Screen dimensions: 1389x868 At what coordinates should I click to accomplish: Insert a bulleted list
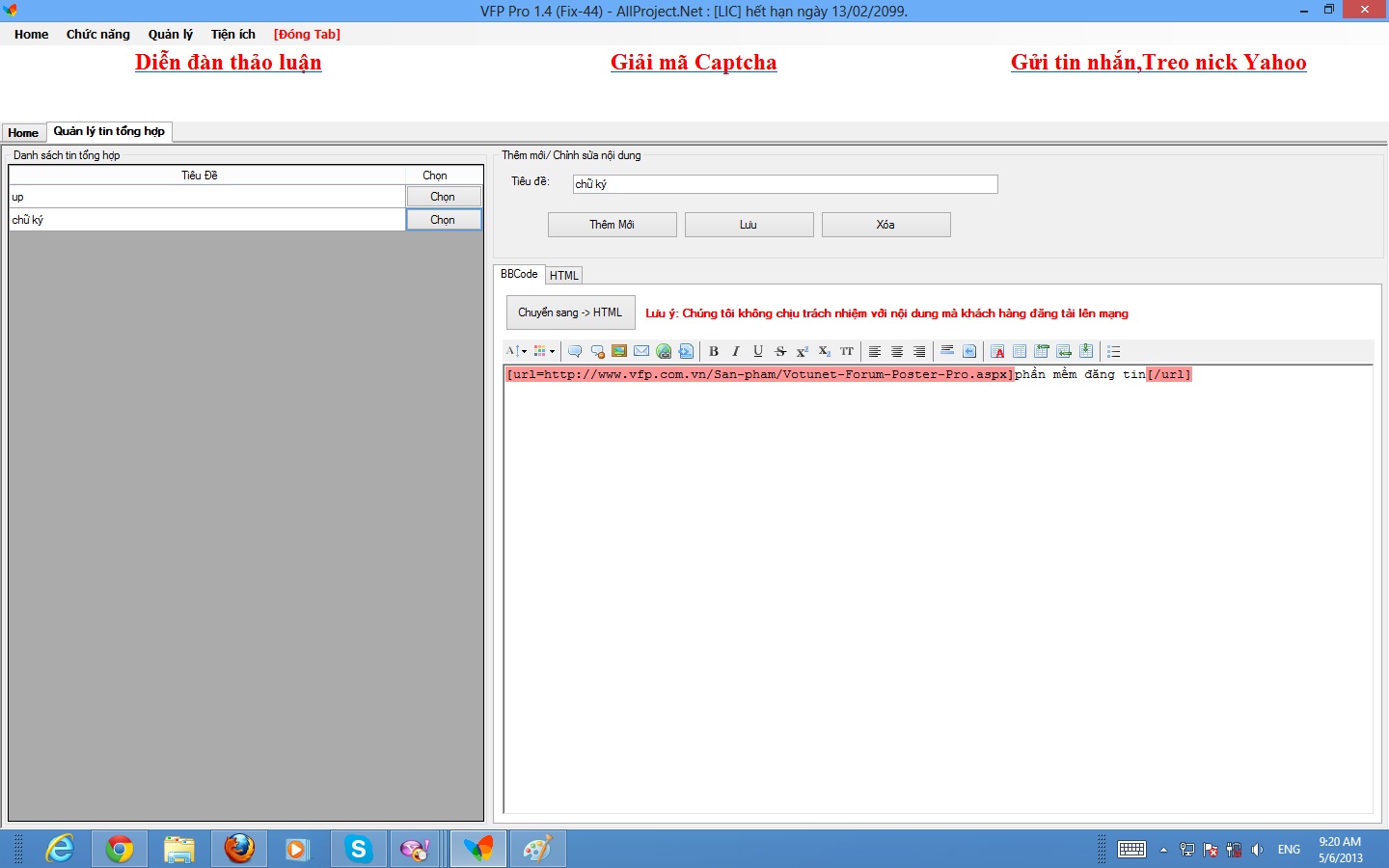click(1114, 351)
